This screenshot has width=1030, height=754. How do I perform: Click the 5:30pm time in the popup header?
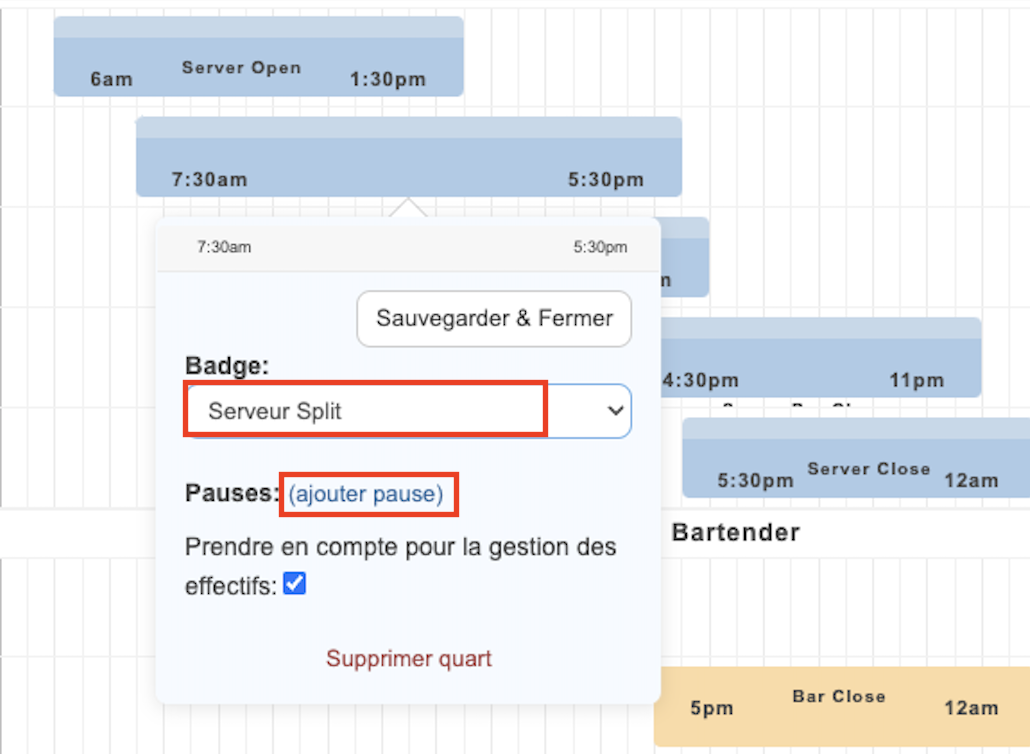(600, 247)
